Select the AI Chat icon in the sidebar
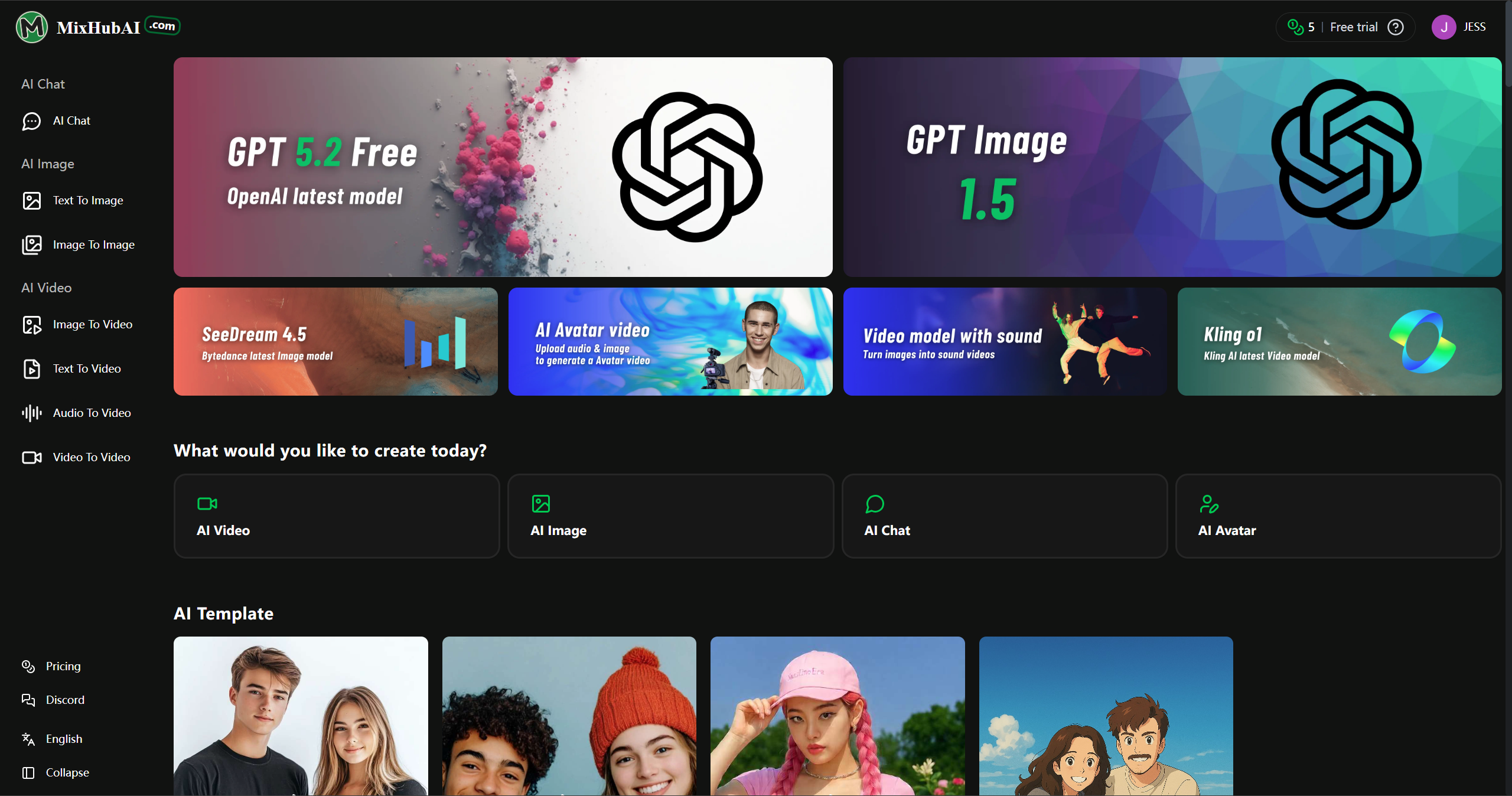Screen dimensions: 1512x796 (x=32, y=120)
